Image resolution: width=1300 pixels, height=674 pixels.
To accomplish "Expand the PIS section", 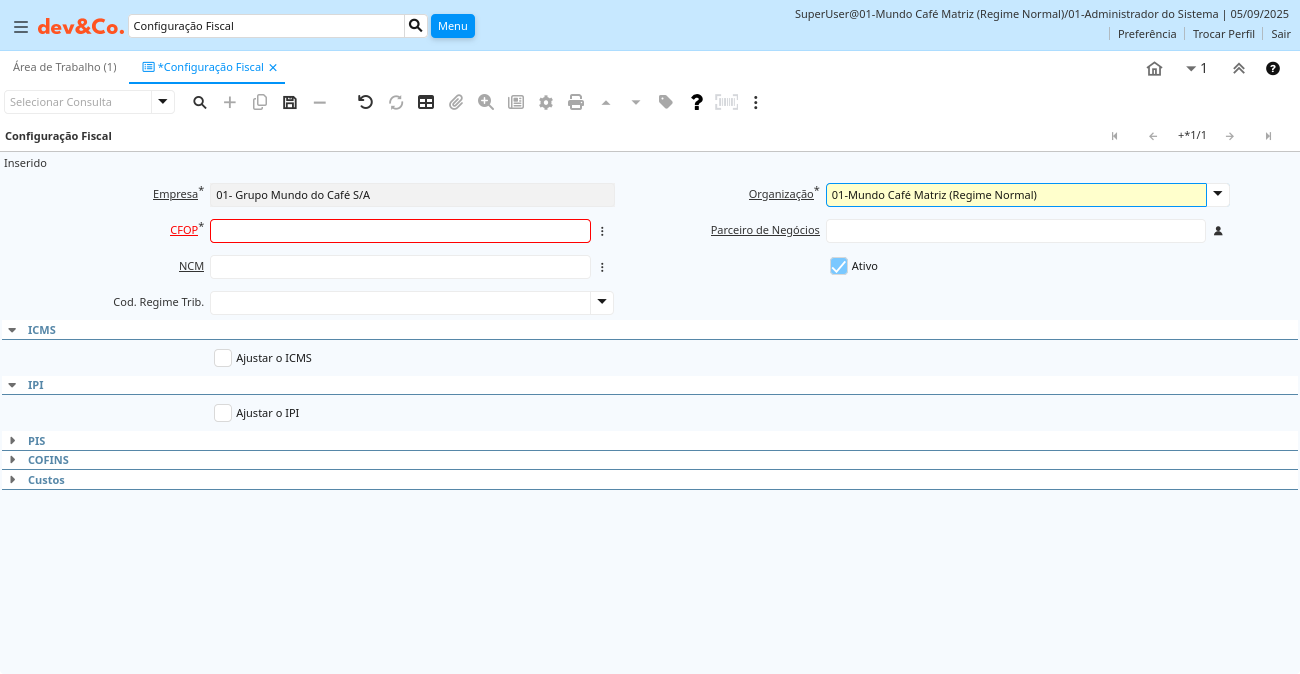I will (36, 441).
